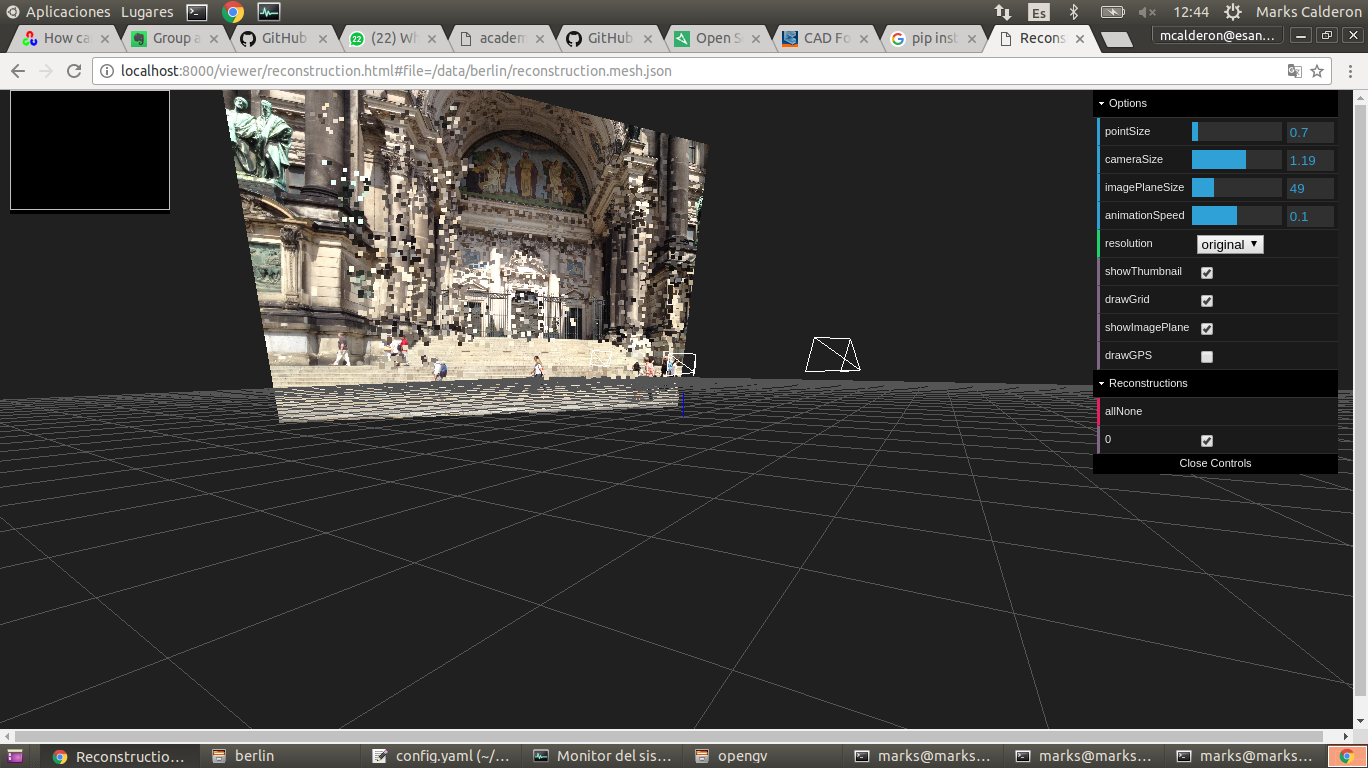Click the mcalderon@esan profile button
Image resolution: width=1368 pixels, height=768 pixels.
pyautogui.click(x=1216, y=35)
